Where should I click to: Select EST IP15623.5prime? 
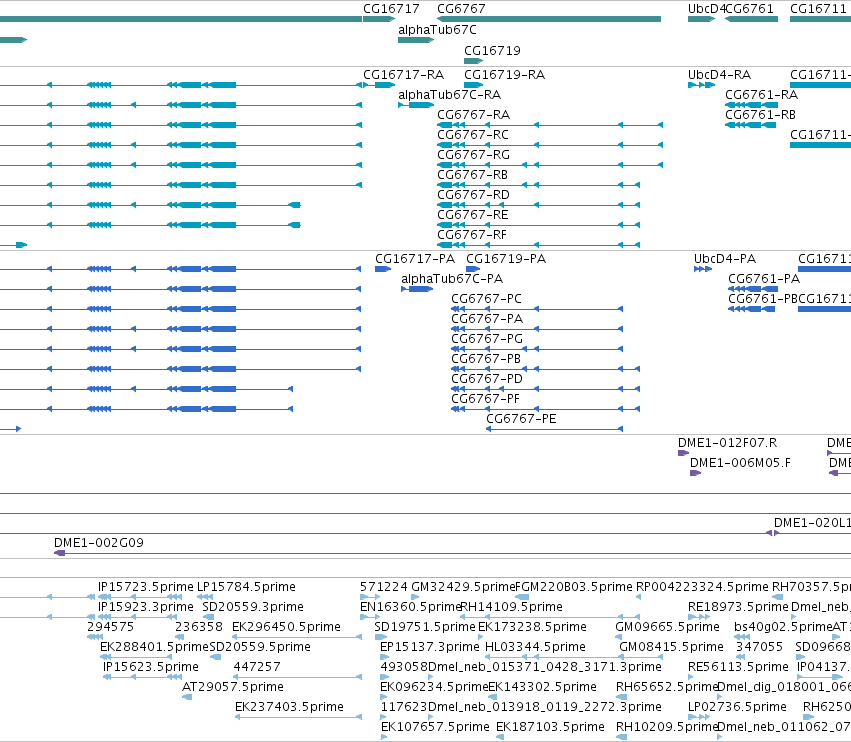click(151, 667)
